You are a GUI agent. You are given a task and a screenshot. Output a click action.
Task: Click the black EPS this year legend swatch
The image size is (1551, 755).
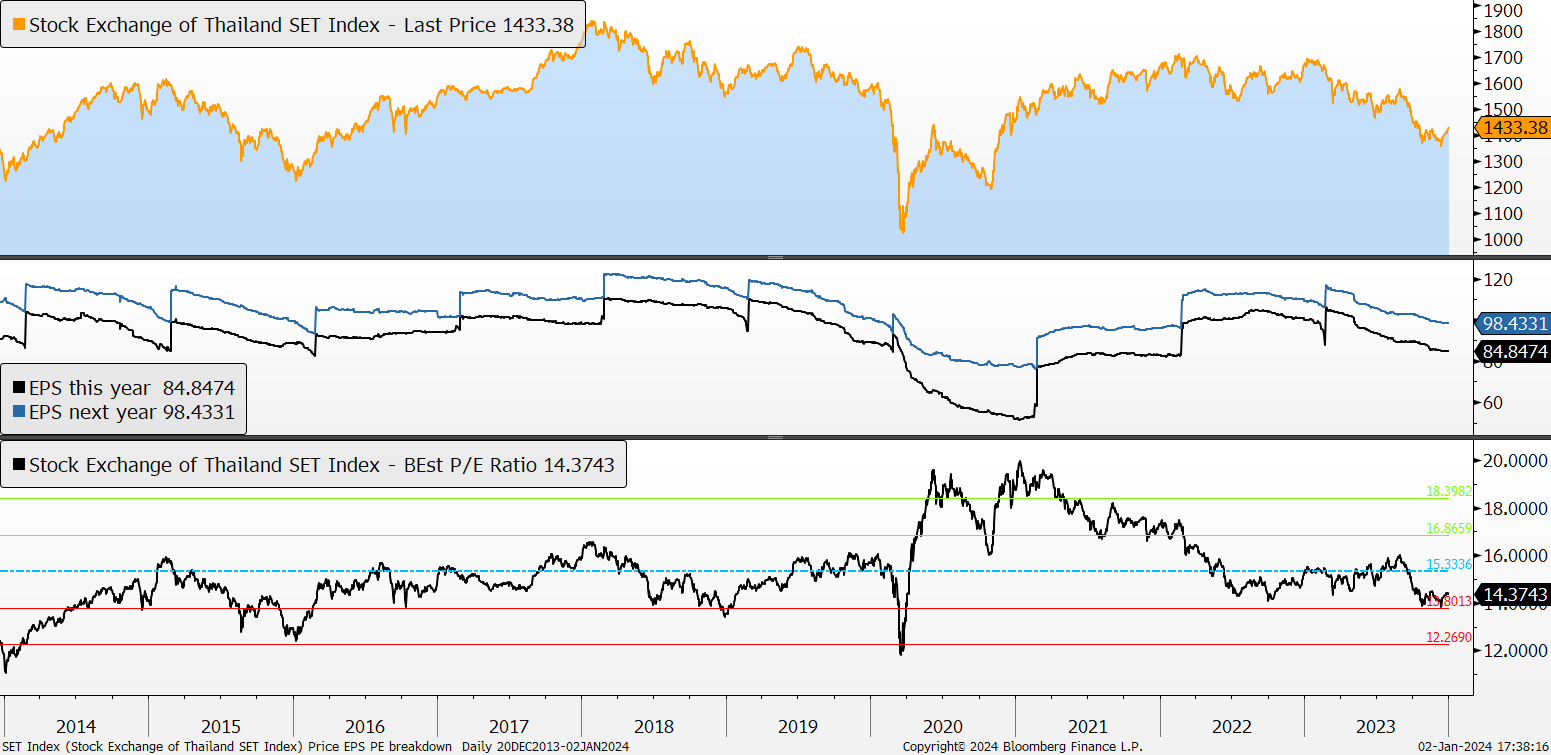coord(19,388)
